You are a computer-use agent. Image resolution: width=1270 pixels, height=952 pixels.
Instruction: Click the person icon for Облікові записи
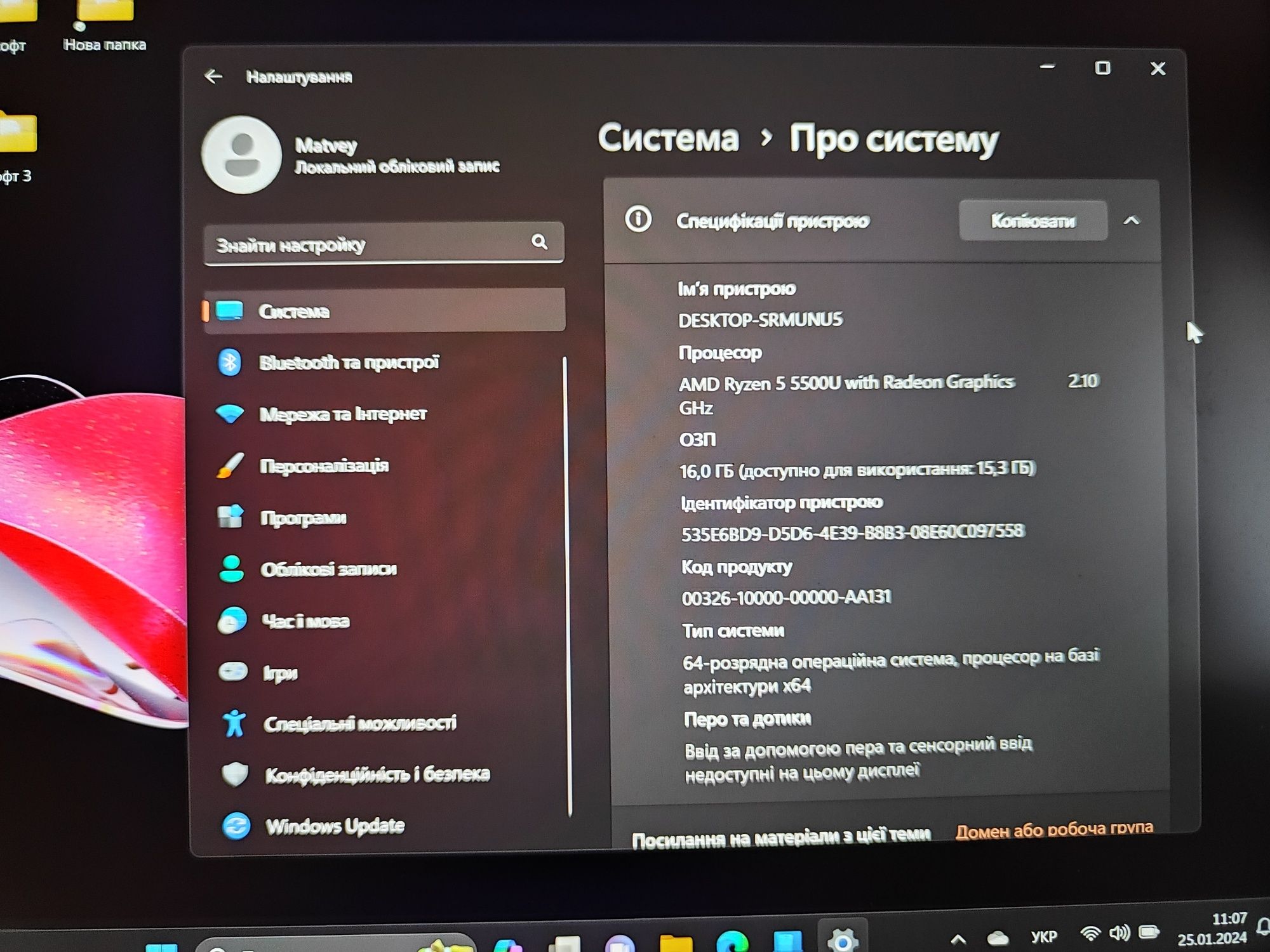click(231, 569)
